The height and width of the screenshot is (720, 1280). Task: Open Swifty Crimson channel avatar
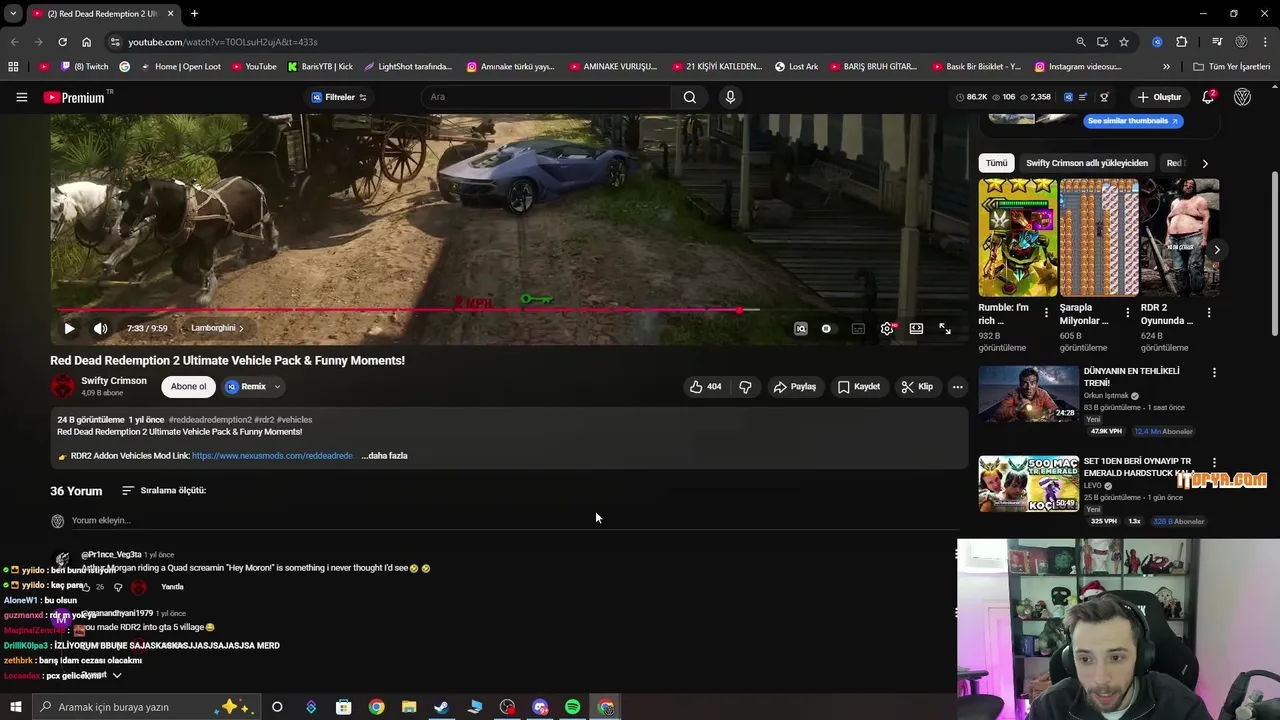pos(63,386)
